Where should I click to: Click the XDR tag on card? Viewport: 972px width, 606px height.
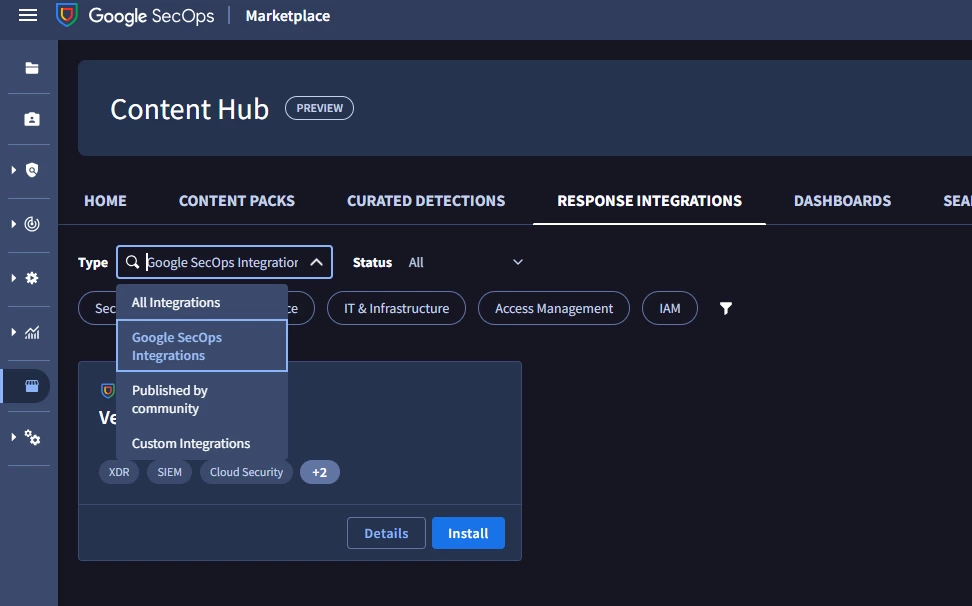(x=119, y=472)
